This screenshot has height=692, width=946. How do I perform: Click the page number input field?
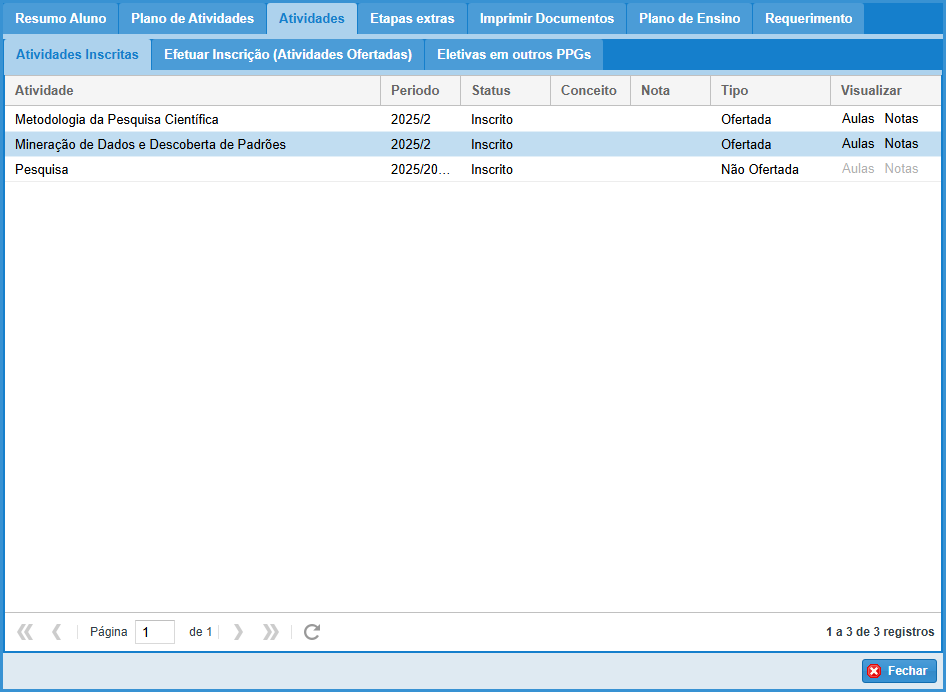(x=154, y=632)
